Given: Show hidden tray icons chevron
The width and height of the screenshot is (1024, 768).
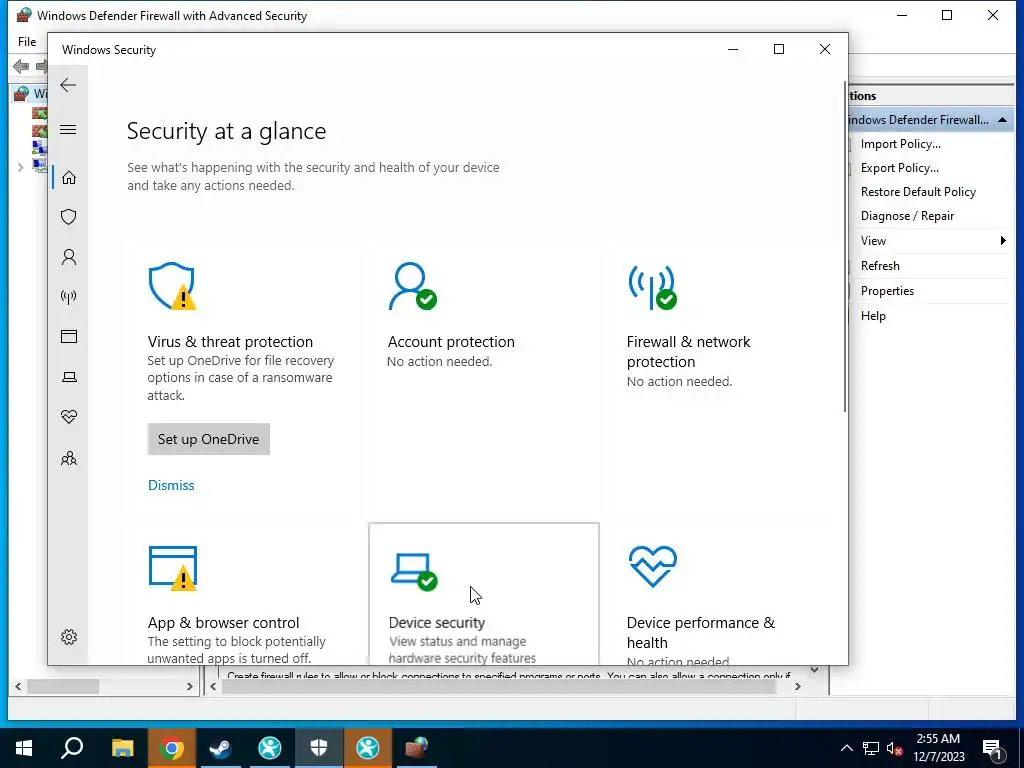Looking at the screenshot, I should [846, 748].
